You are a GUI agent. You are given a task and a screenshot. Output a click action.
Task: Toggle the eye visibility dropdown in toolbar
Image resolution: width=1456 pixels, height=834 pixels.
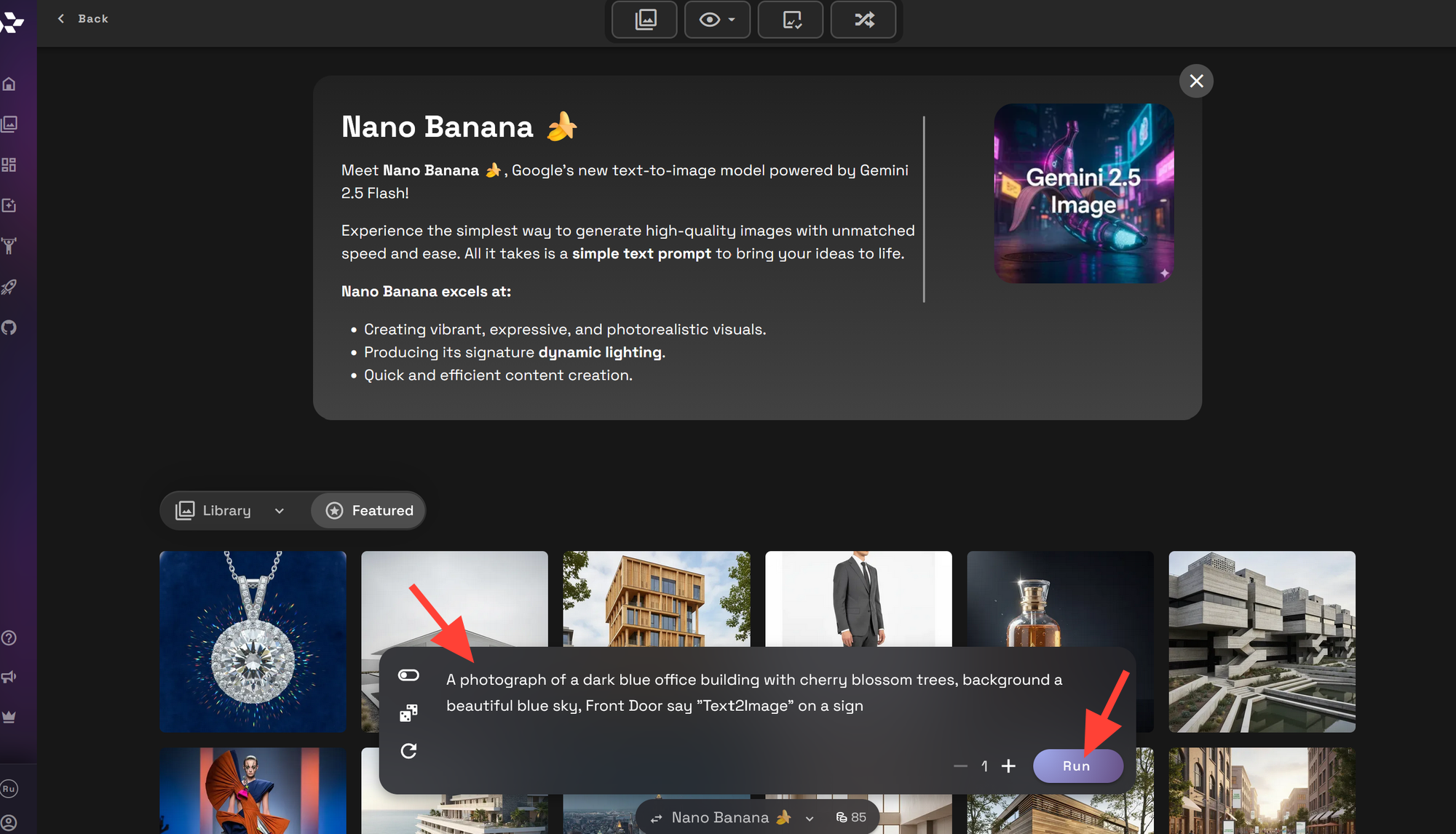(x=717, y=20)
